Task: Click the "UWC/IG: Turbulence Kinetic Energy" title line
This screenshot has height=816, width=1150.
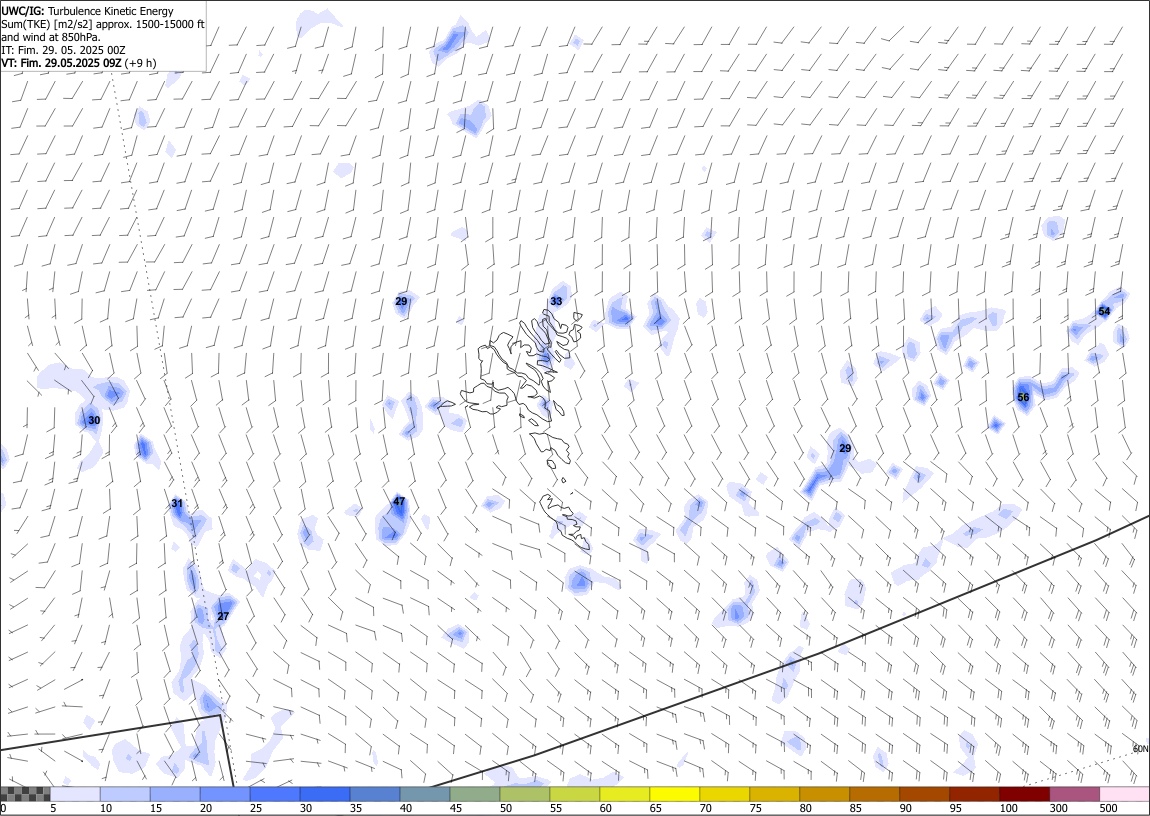Action: (87, 11)
